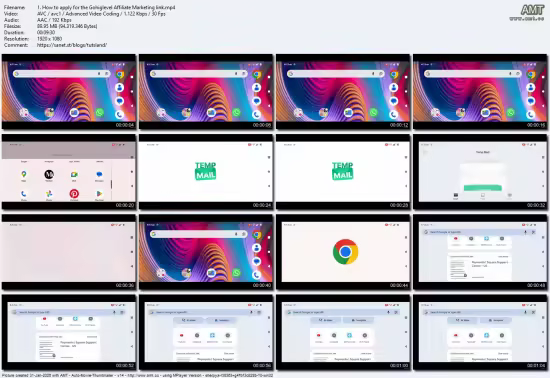Click WhatsApp icon in the 00:00:04 frame
Viewport: 550px width, 378px height.
100,113
